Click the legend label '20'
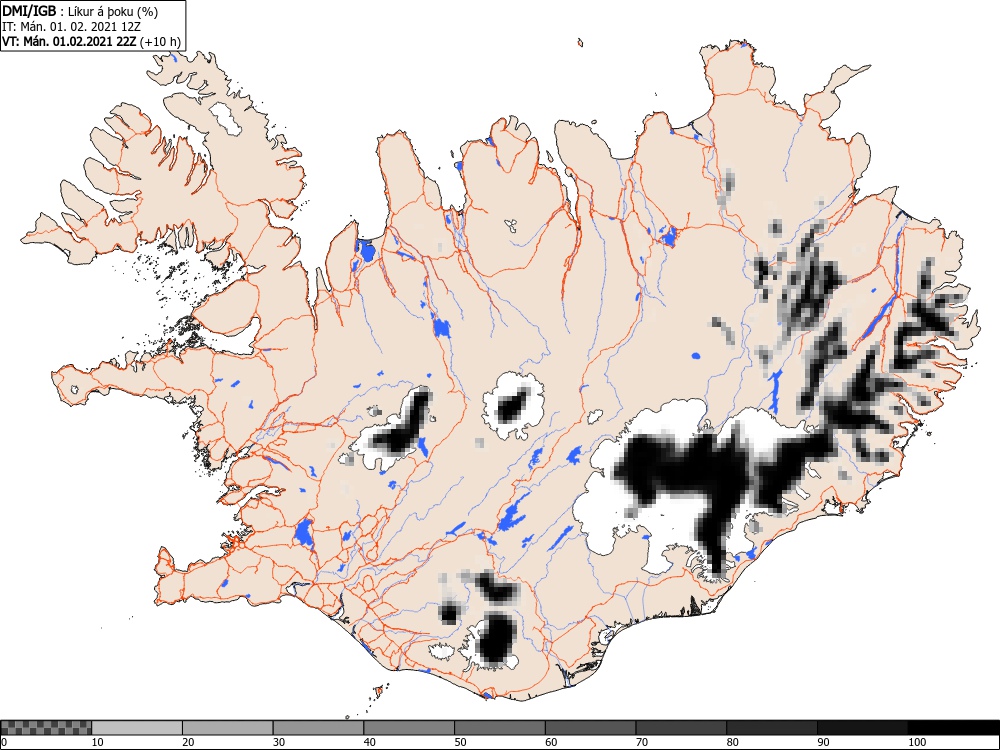Screen dimensions: 1000x750 coord(188,742)
